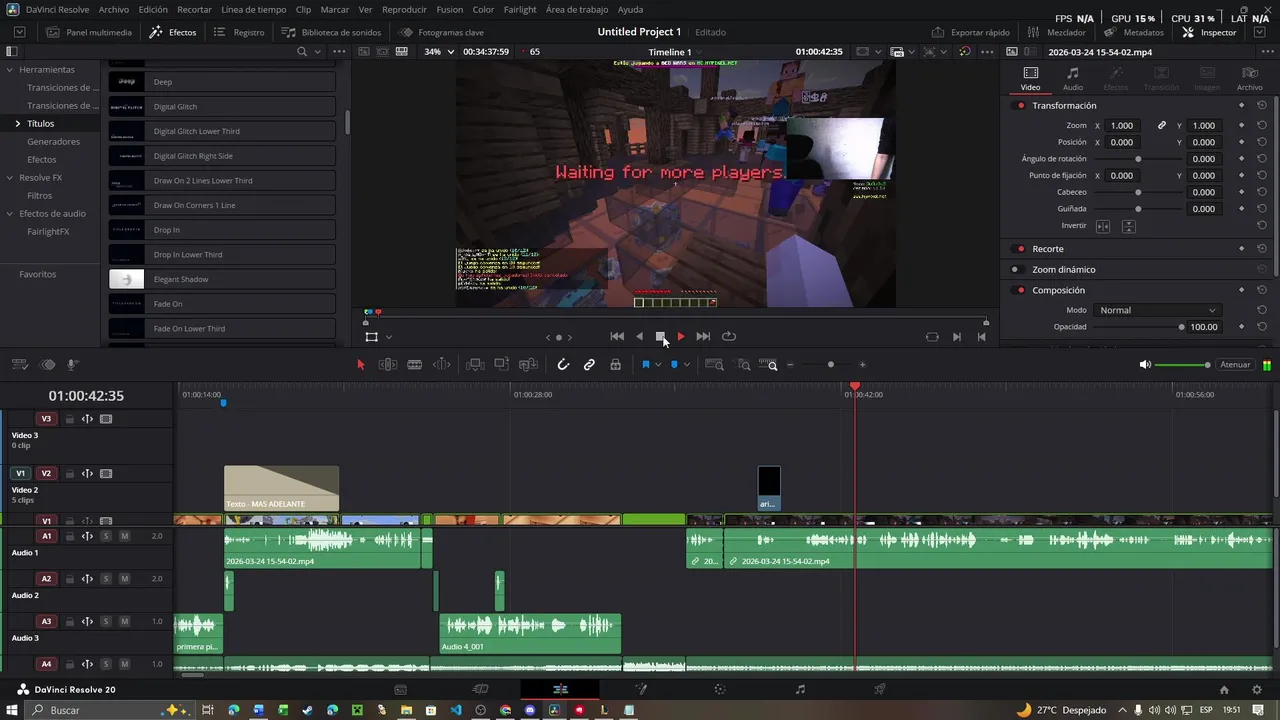Open the Reproducir menu

[x=405, y=9]
